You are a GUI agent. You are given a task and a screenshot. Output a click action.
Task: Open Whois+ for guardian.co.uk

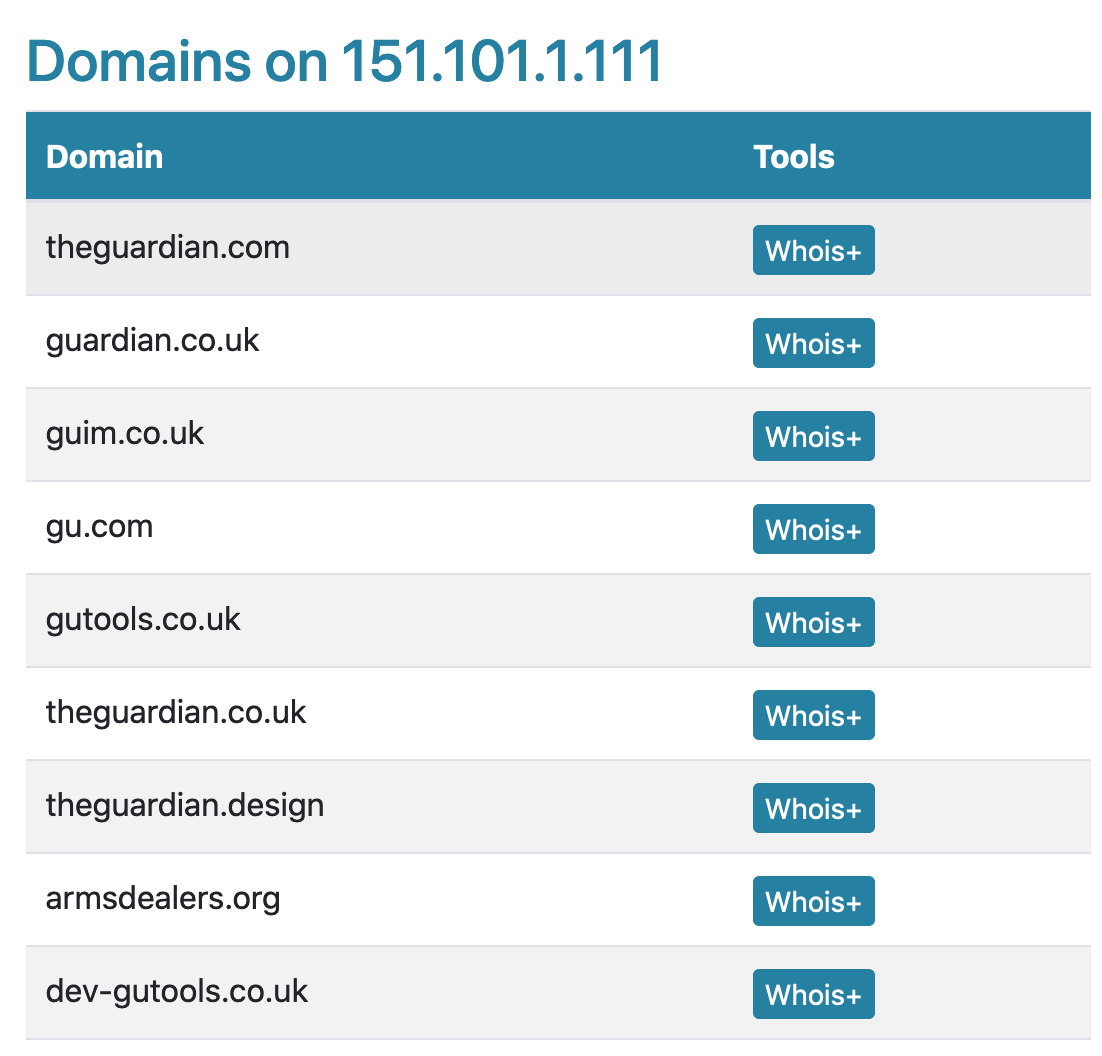coord(813,343)
